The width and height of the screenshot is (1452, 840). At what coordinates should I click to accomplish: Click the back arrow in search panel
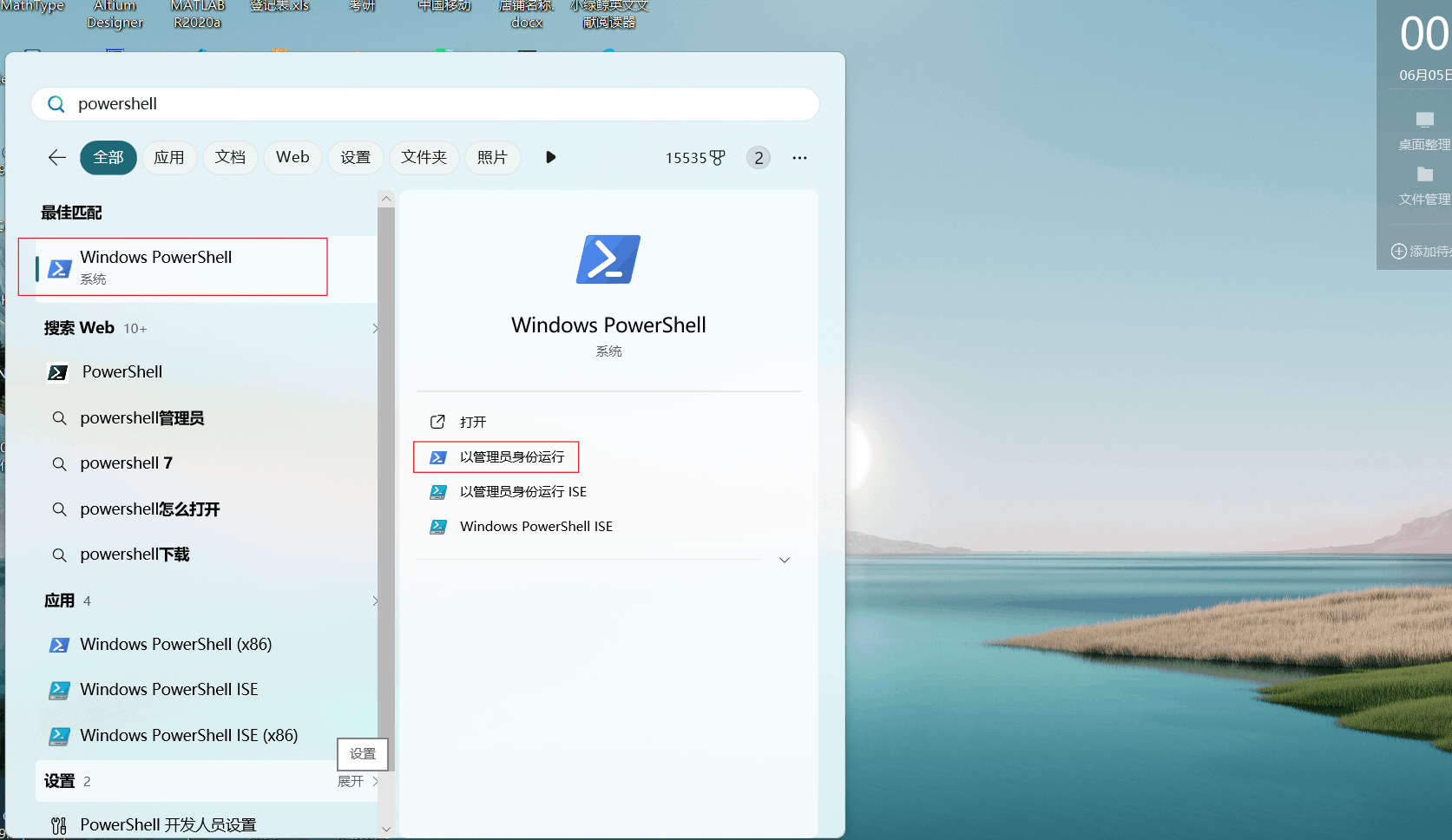(x=57, y=157)
